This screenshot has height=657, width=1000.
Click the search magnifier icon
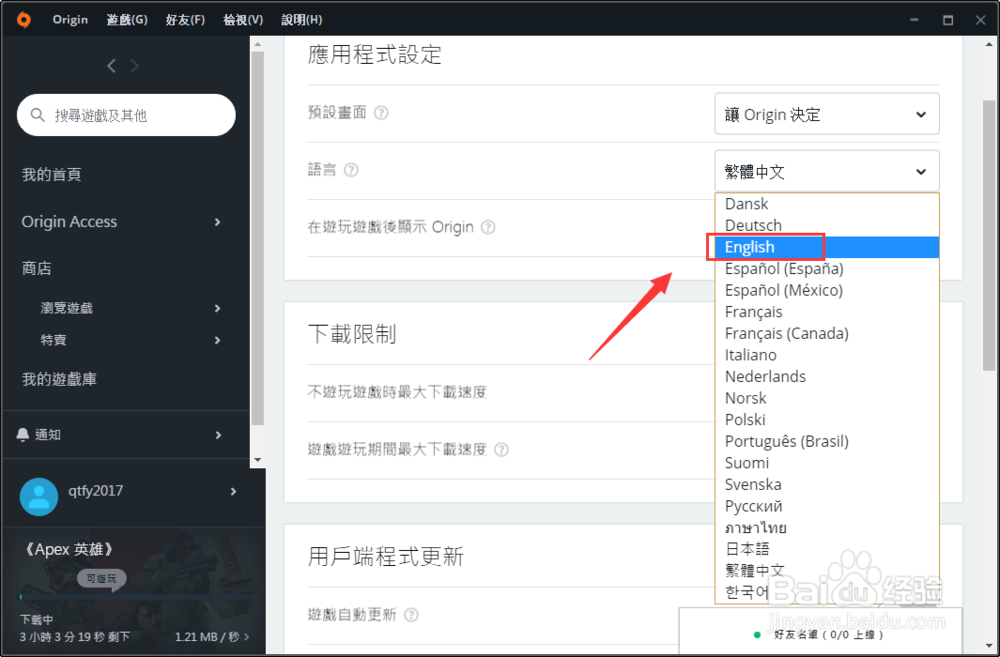(x=38, y=115)
